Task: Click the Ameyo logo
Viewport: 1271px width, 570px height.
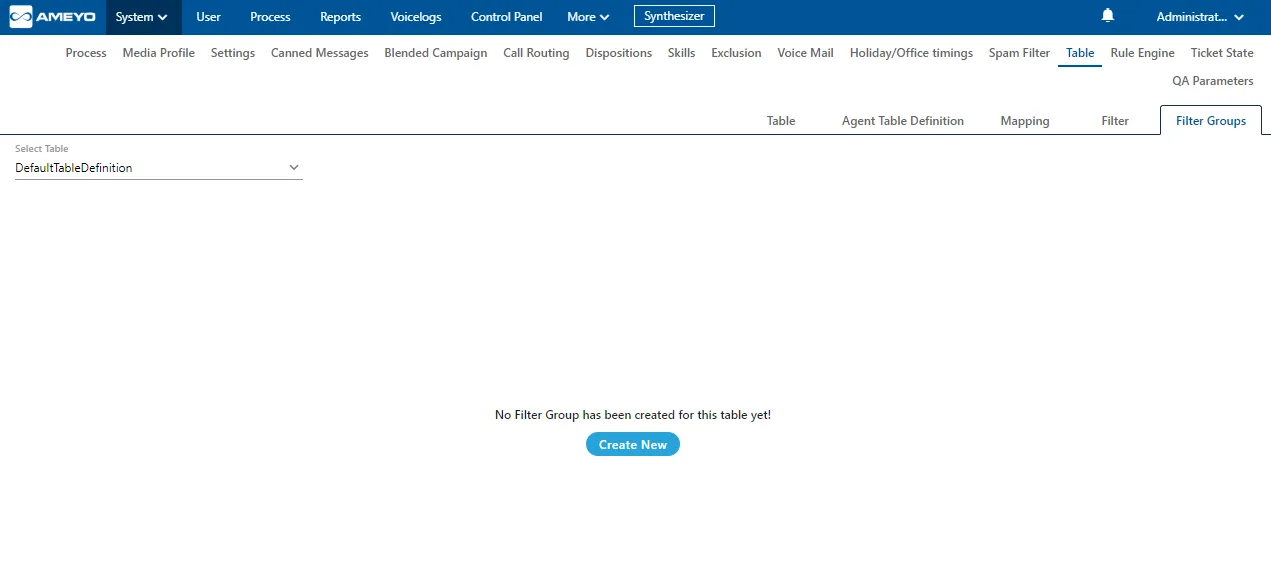Action: click(x=52, y=17)
